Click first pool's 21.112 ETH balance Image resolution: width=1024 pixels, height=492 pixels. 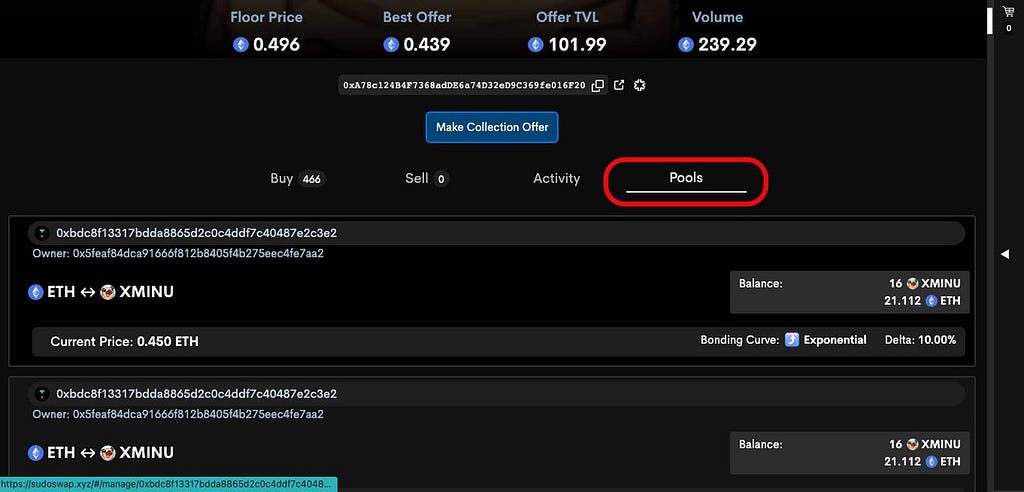pos(922,301)
